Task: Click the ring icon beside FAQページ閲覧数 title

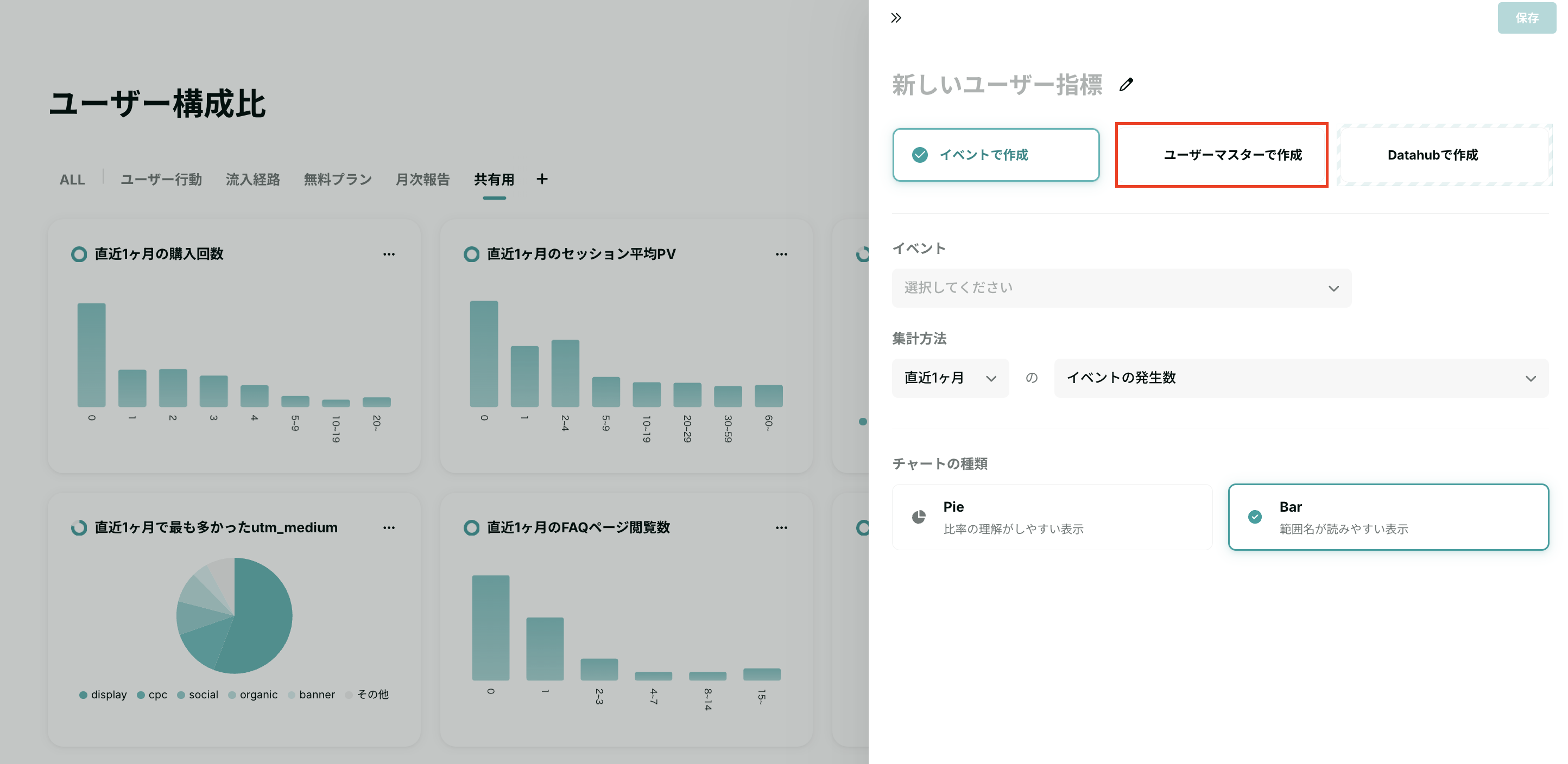Action: pos(471,527)
